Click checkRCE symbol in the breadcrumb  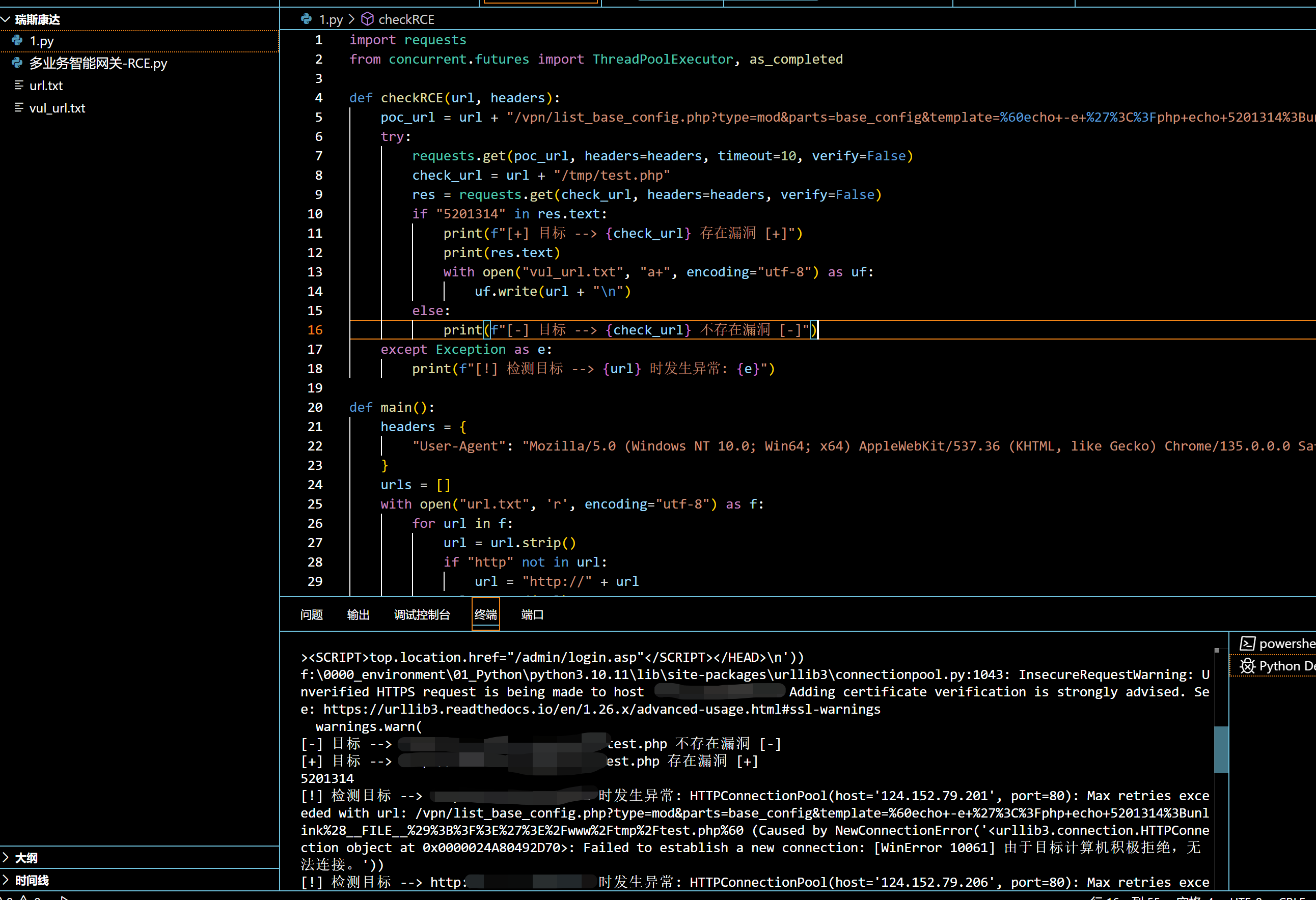point(406,20)
